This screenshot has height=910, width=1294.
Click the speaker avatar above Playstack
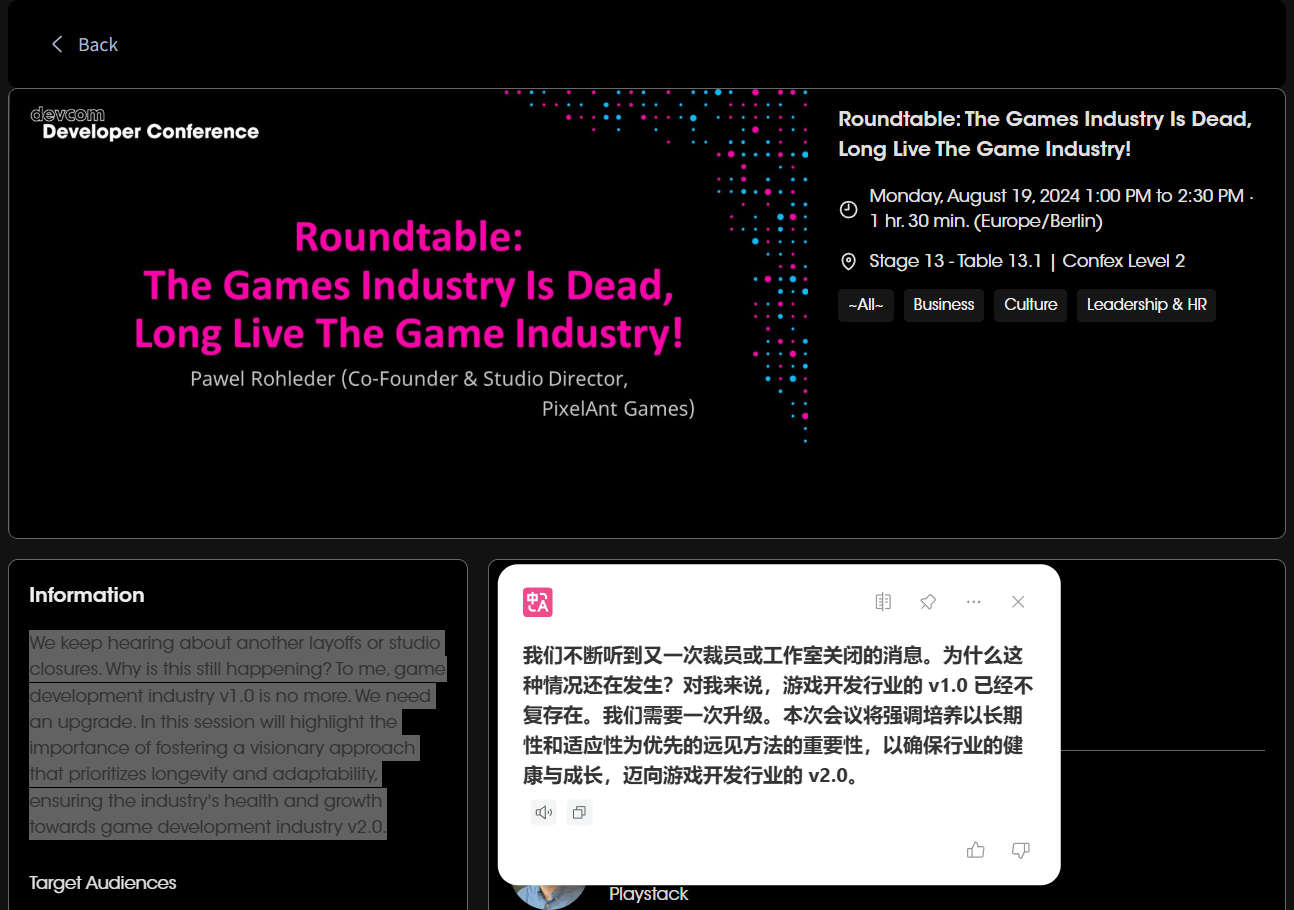[548, 892]
